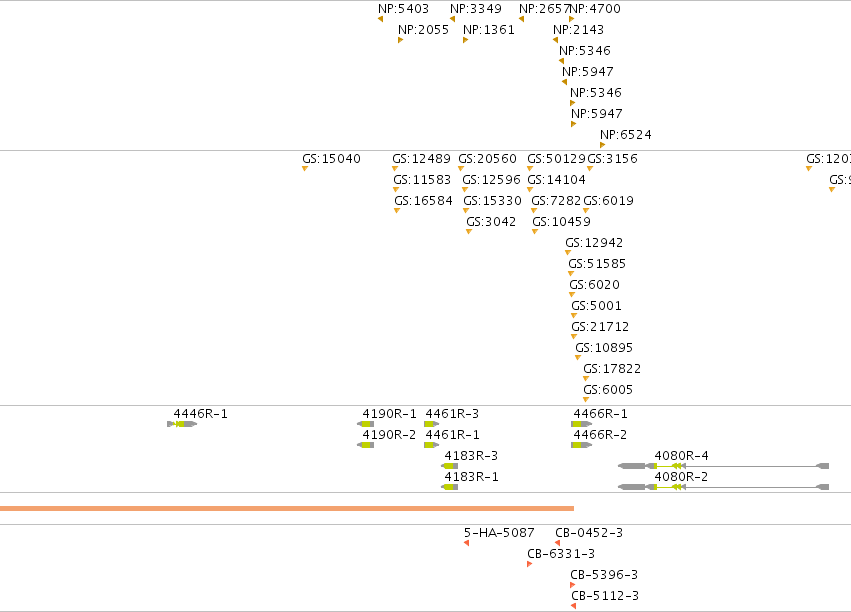Select the 4461R-1 transcript
This screenshot has width=851, height=612.
tap(431, 445)
